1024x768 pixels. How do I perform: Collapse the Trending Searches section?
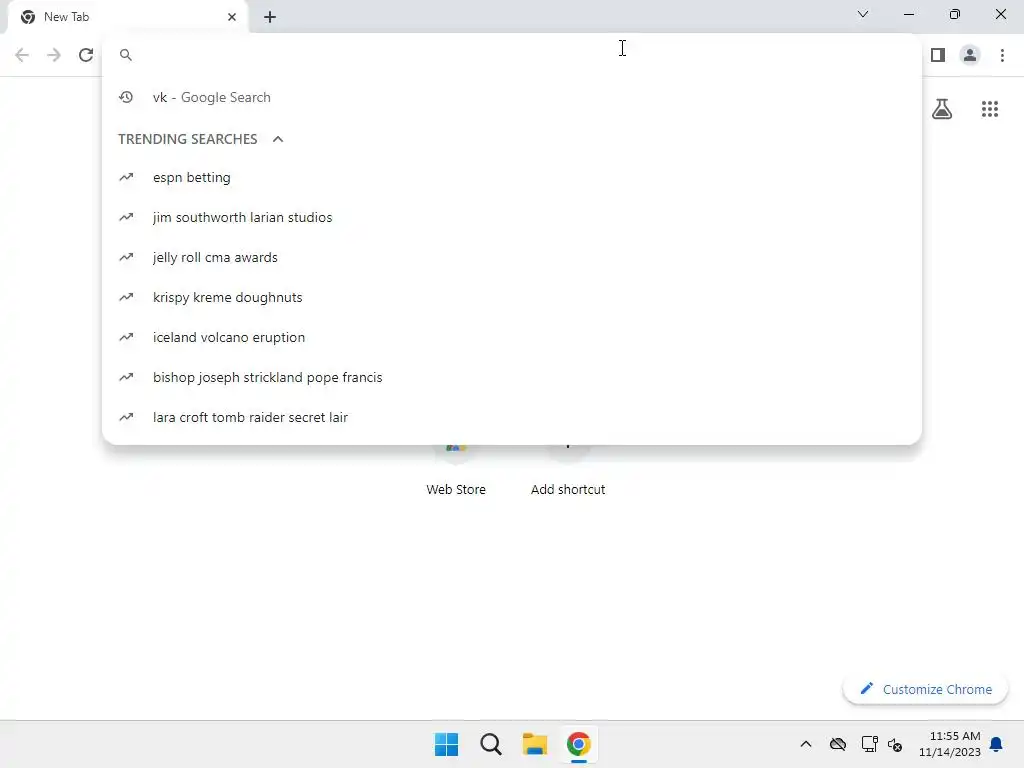278,139
